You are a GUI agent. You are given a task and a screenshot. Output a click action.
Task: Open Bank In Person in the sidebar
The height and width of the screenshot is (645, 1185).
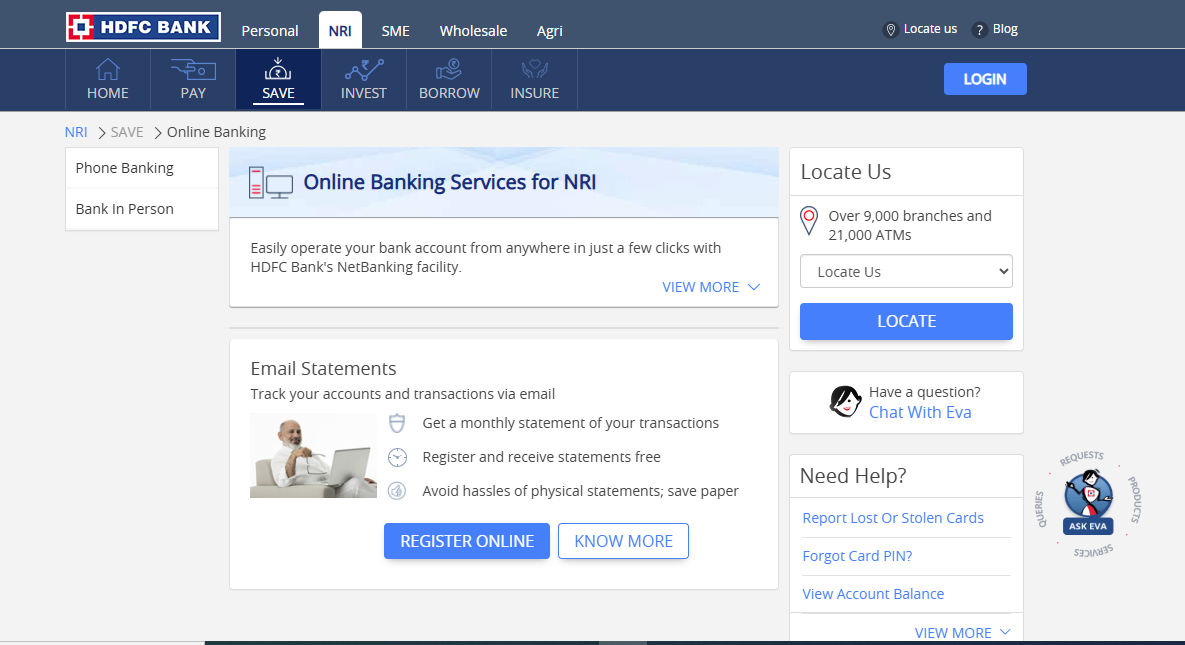point(142,209)
